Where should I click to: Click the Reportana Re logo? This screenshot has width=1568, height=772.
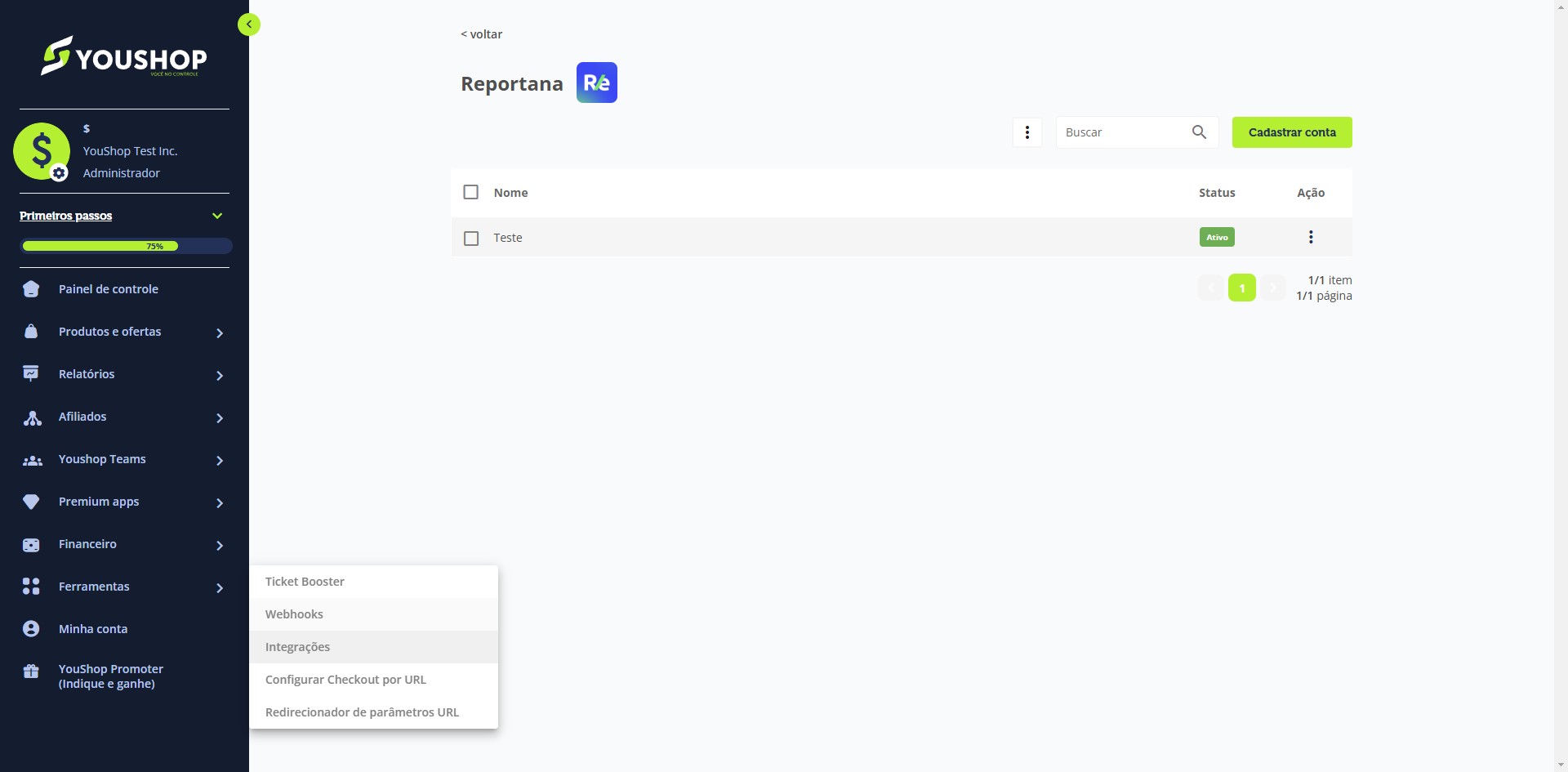(x=597, y=83)
